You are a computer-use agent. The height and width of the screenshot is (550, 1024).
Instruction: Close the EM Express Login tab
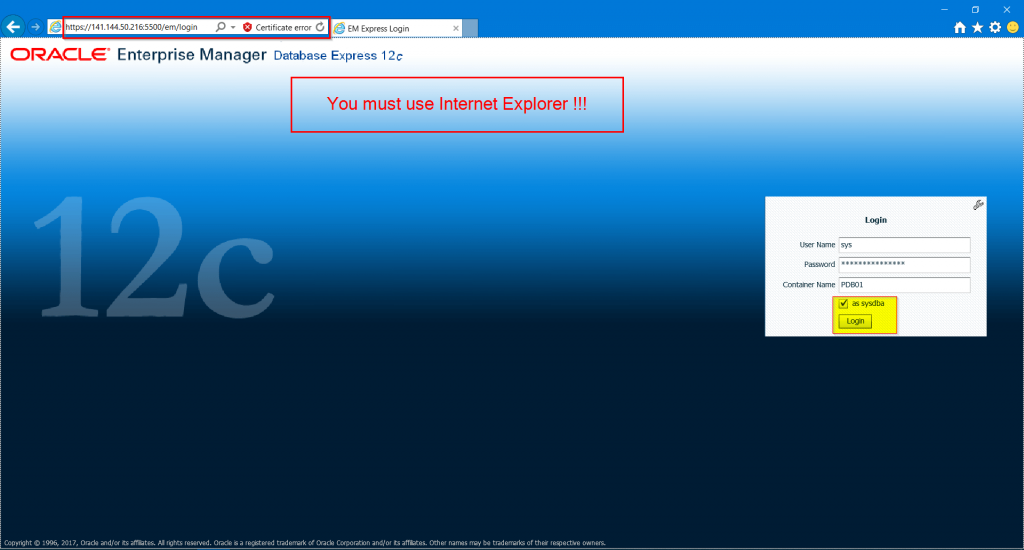click(x=456, y=28)
